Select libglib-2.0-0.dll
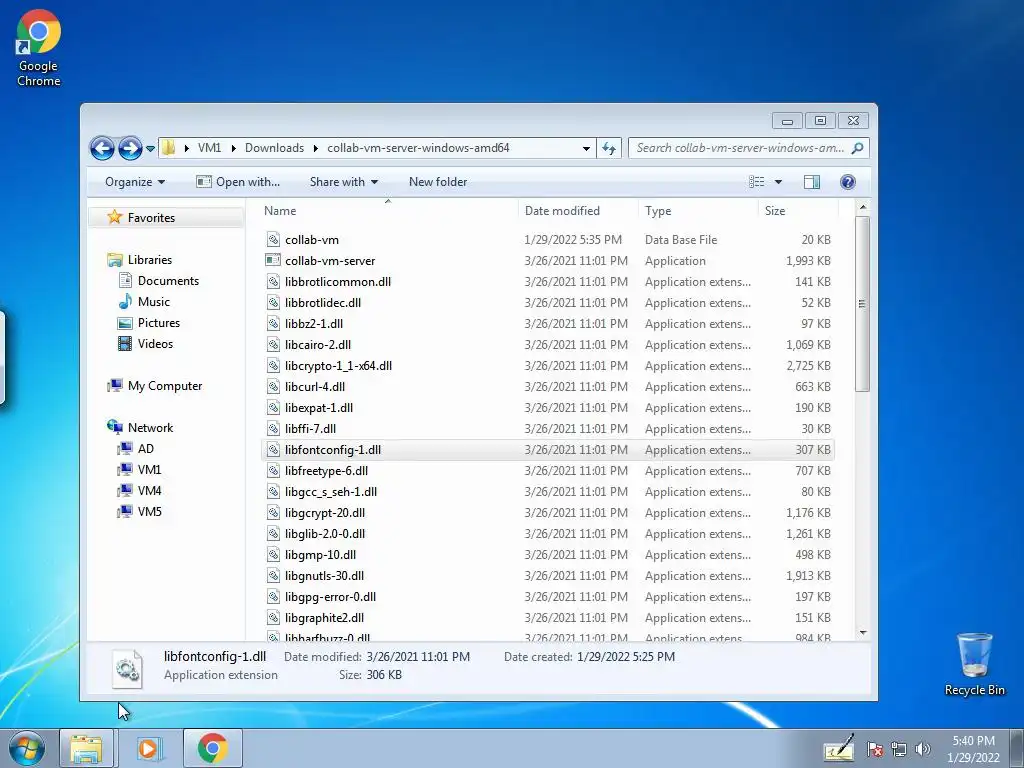Image resolution: width=1024 pixels, height=768 pixels. point(547,534)
